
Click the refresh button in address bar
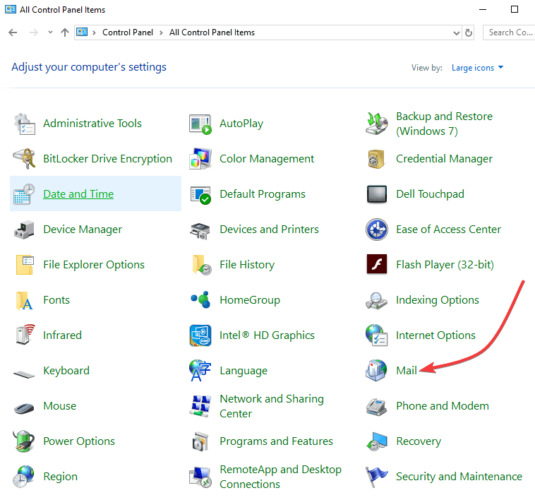click(x=468, y=33)
